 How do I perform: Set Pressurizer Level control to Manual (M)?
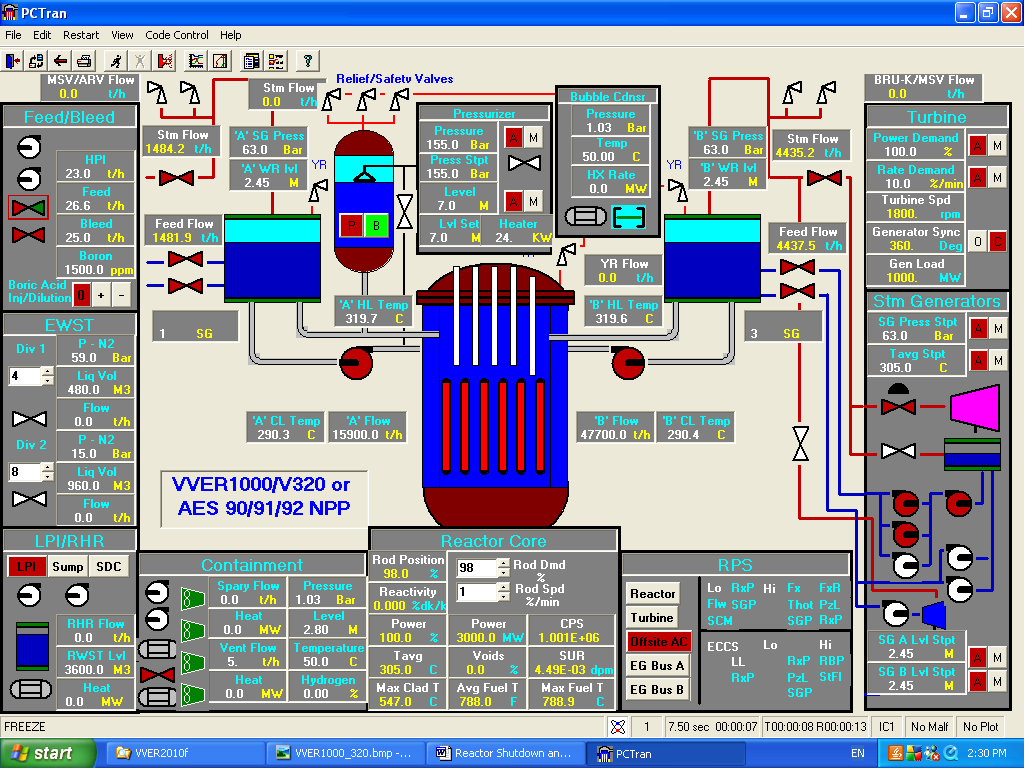coord(534,201)
